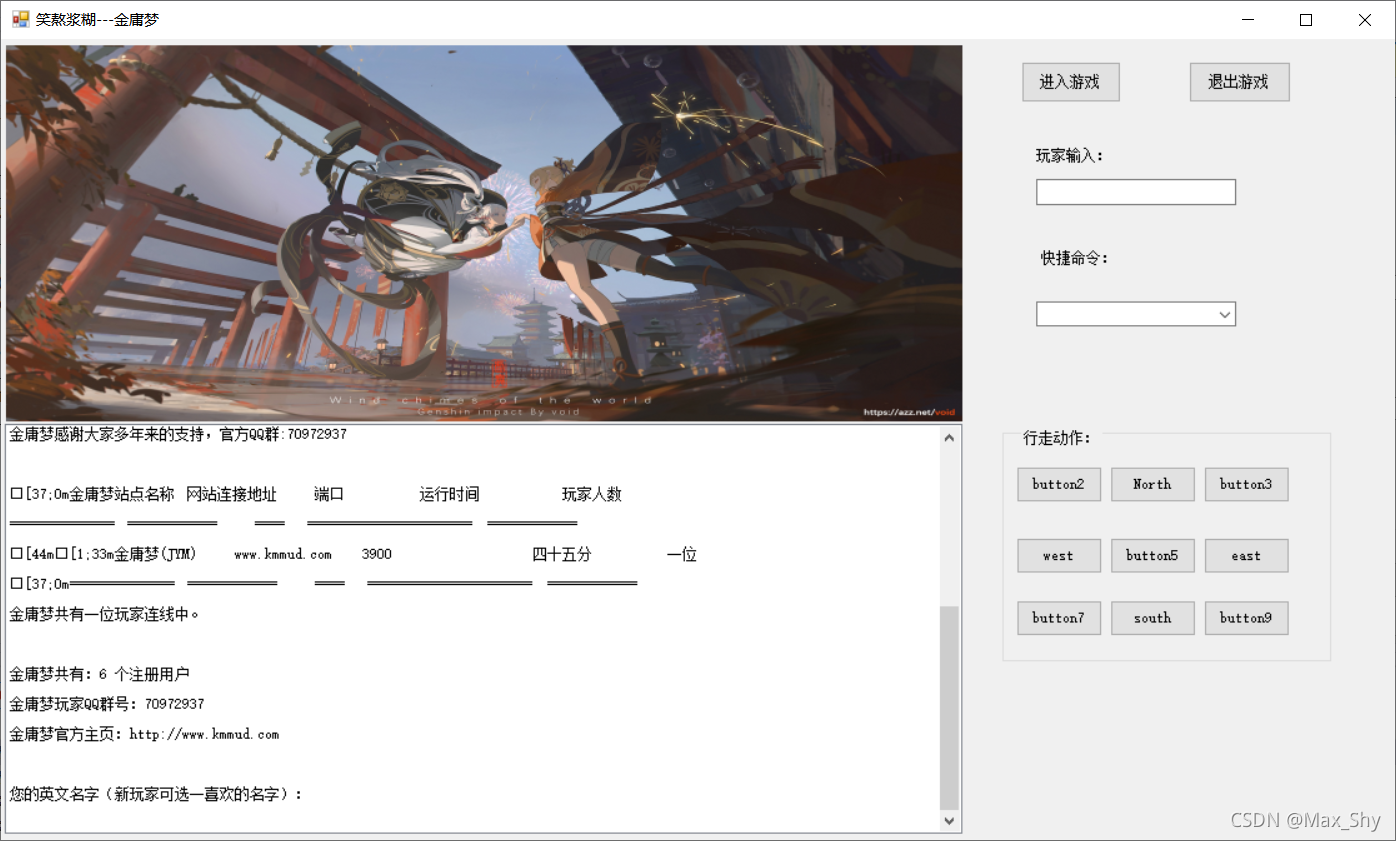This screenshot has width=1396, height=841.
Task: Click the port value 3900
Action: coord(377,555)
